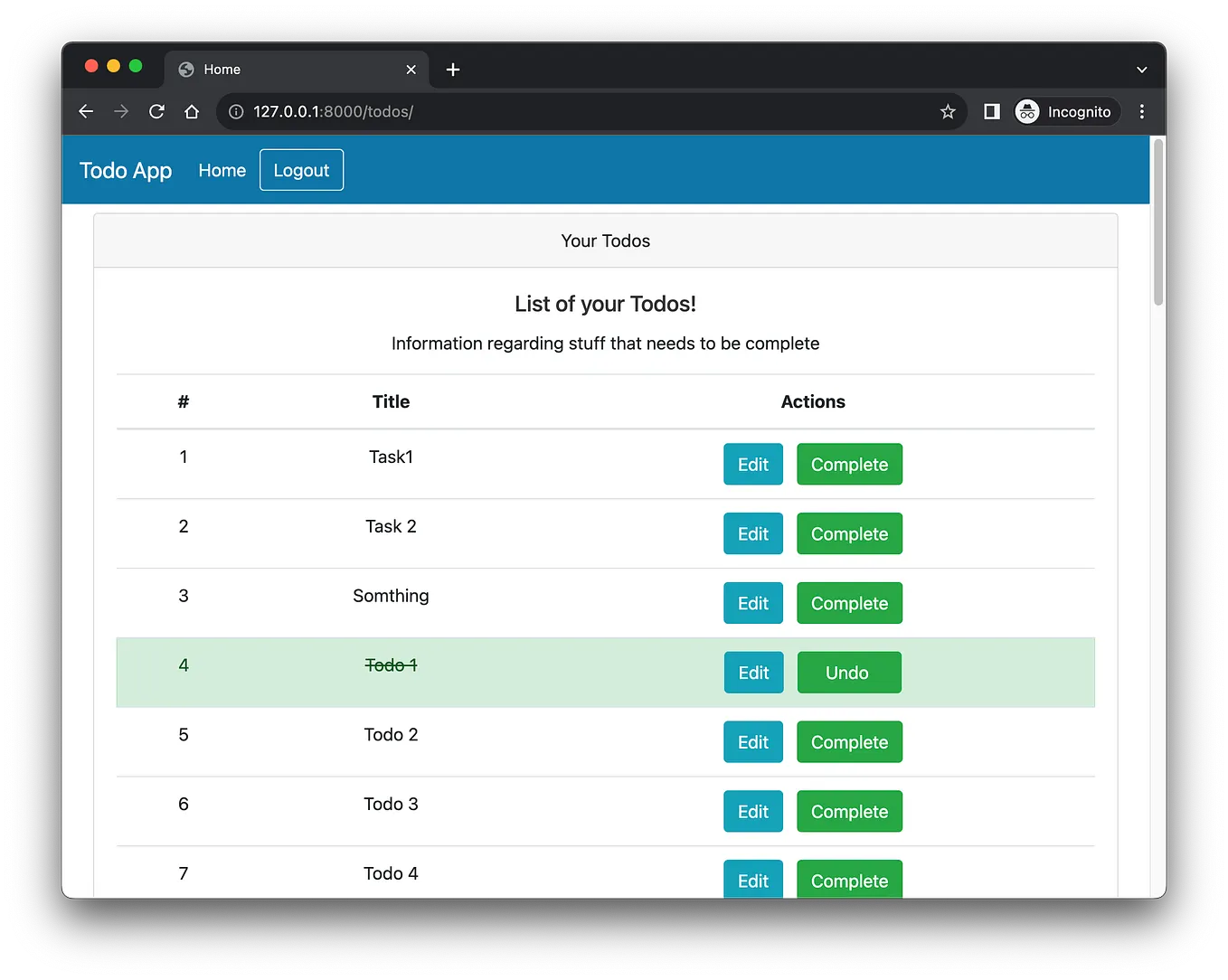Reload the current page
Image resolution: width=1228 pixels, height=980 pixels.
coord(156,111)
